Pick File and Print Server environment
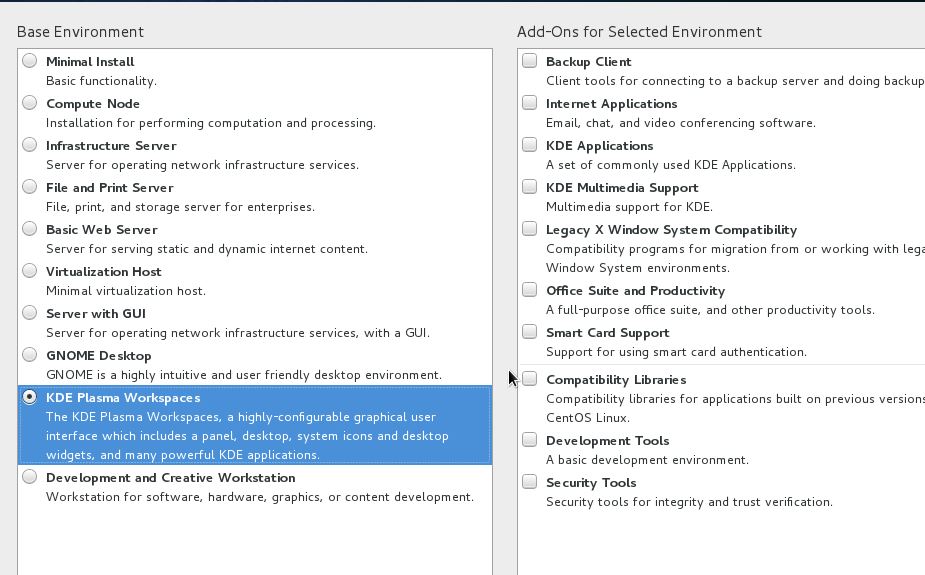This screenshot has width=925, height=575. 30,187
